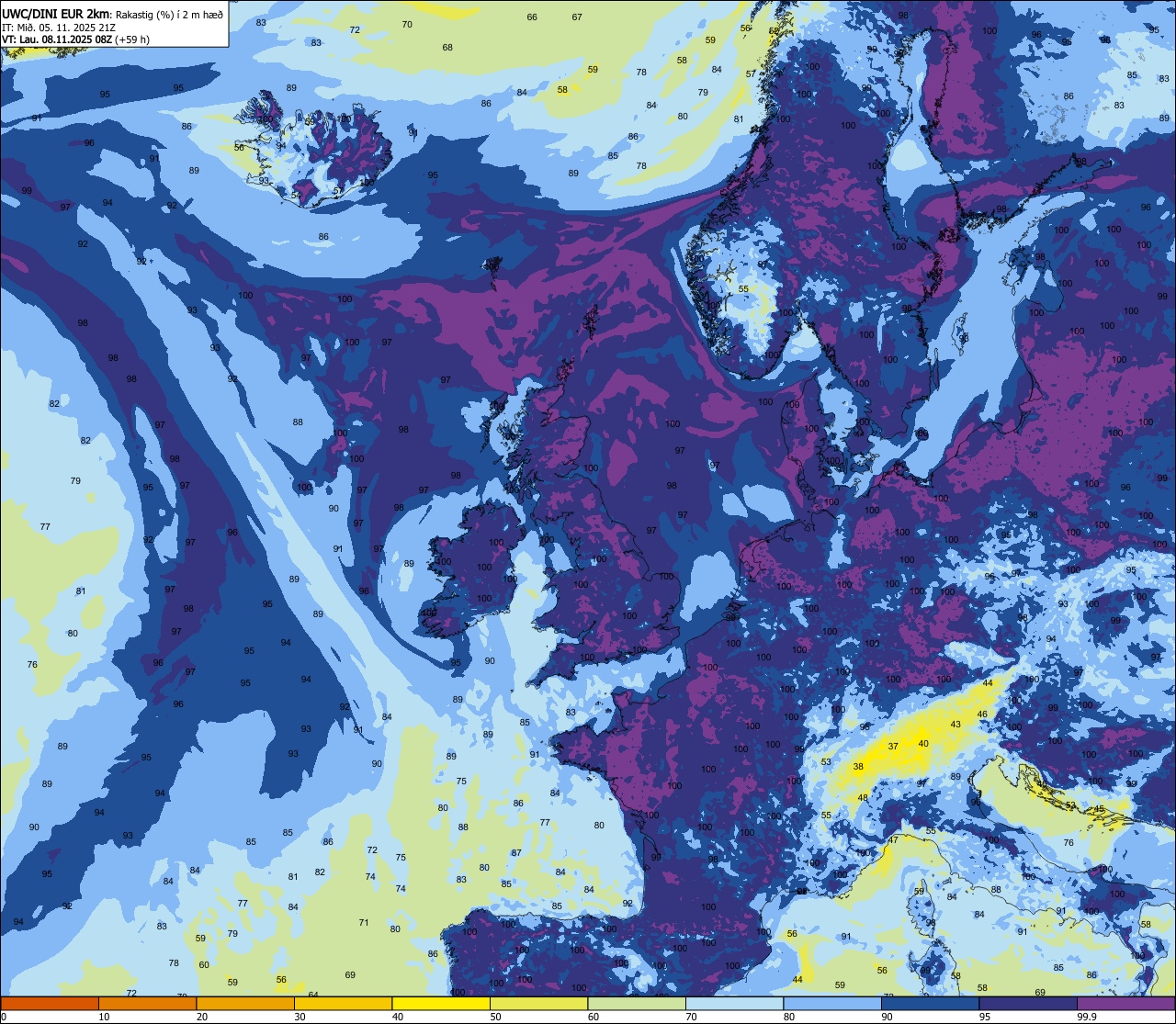Click the map value 46 in the yellow band
The image size is (1176, 1024).
click(x=982, y=715)
